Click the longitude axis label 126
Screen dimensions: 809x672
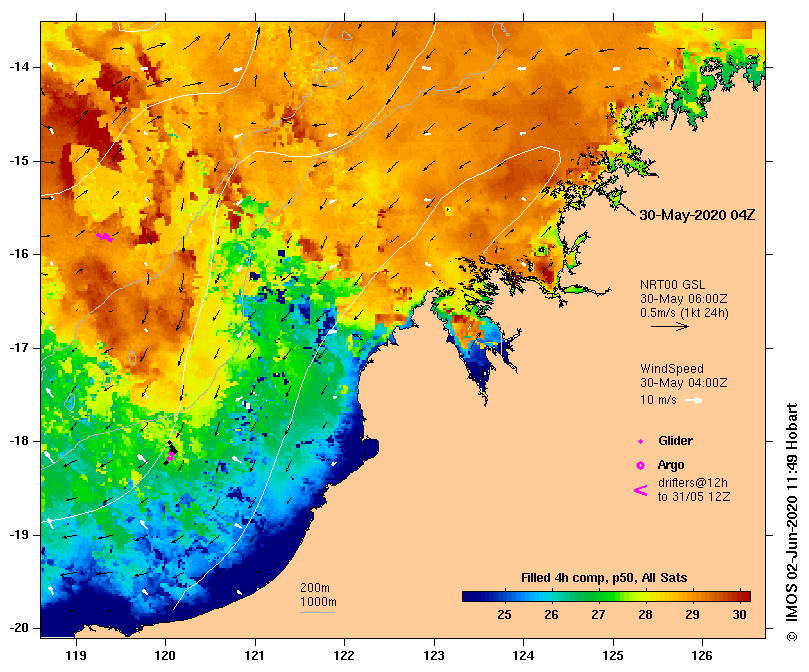pos(702,655)
